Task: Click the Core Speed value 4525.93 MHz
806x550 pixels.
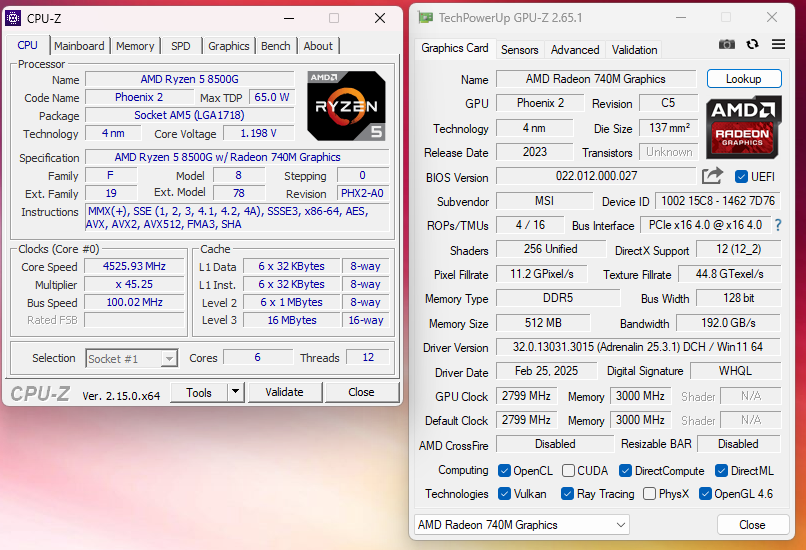Action: 134,266
